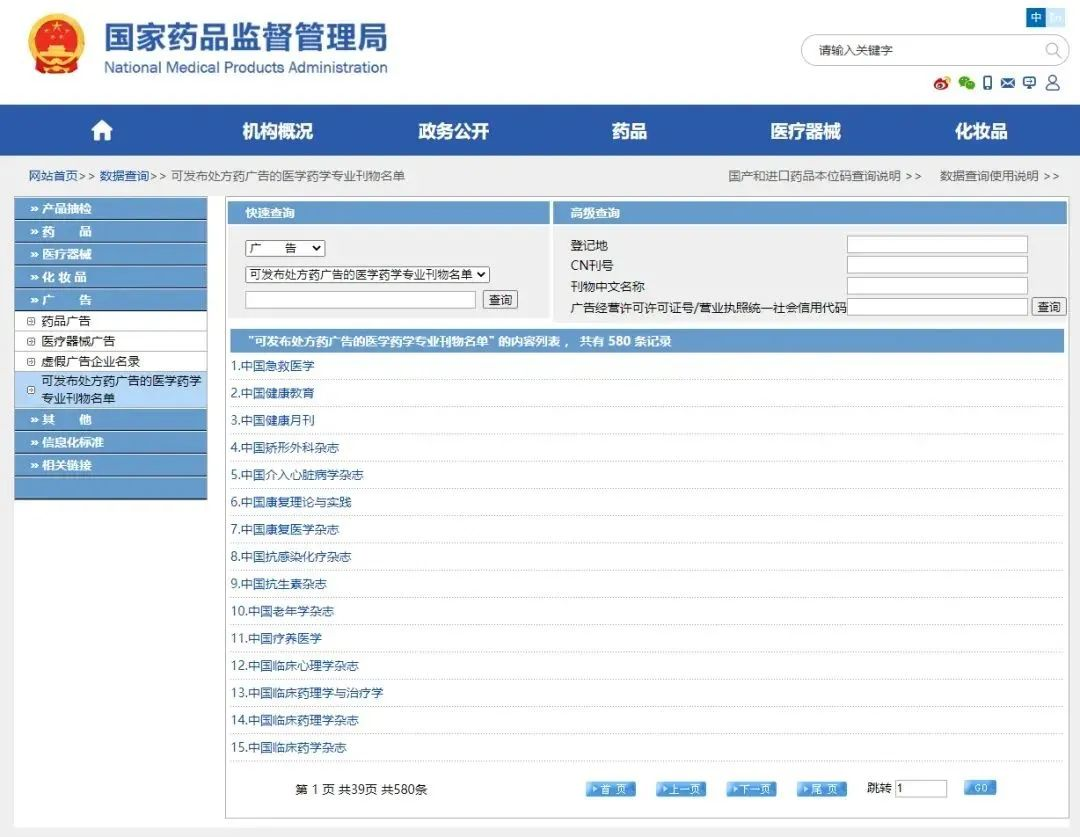1080x837 pixels.
Task: Expand the 可发布处方药广告的医学药学专业刊物名单 tree node
Action: pos(31,389)
